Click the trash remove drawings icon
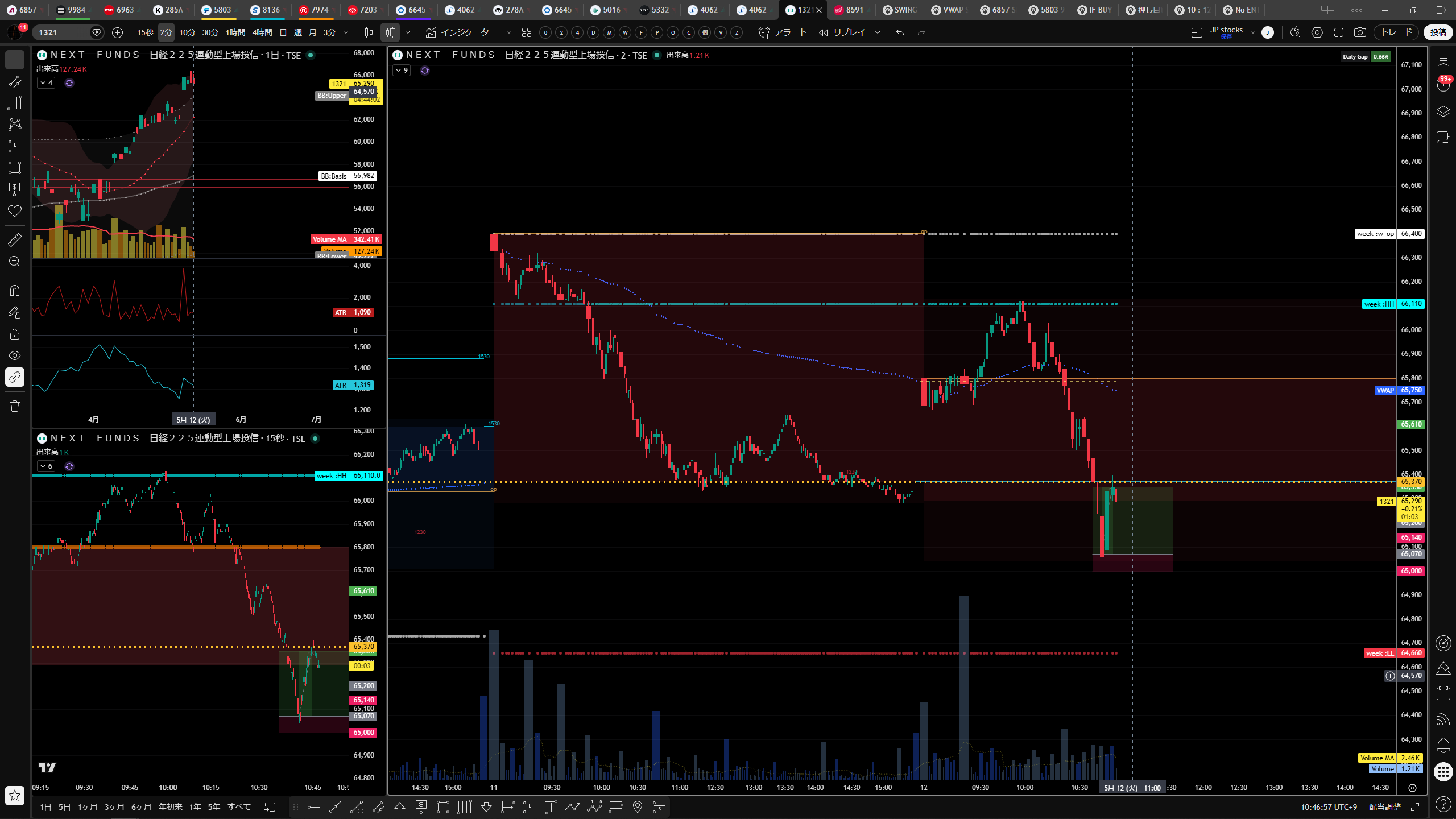The image size is (1456, 819). coord(15,406)
